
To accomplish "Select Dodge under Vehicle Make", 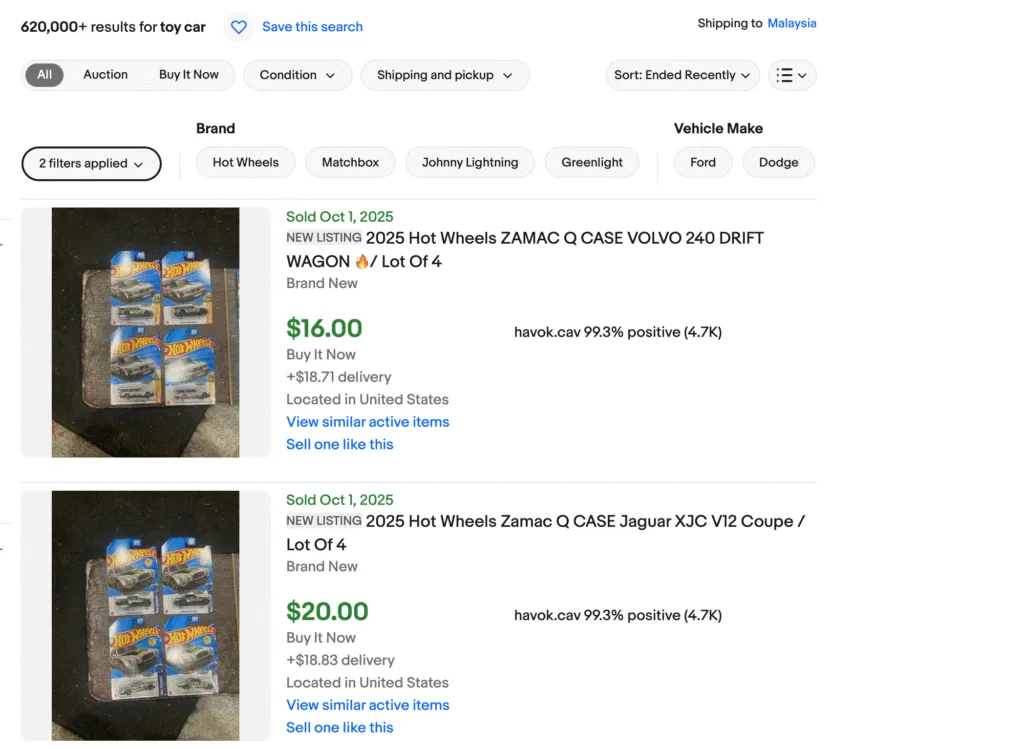I will 778,162.
